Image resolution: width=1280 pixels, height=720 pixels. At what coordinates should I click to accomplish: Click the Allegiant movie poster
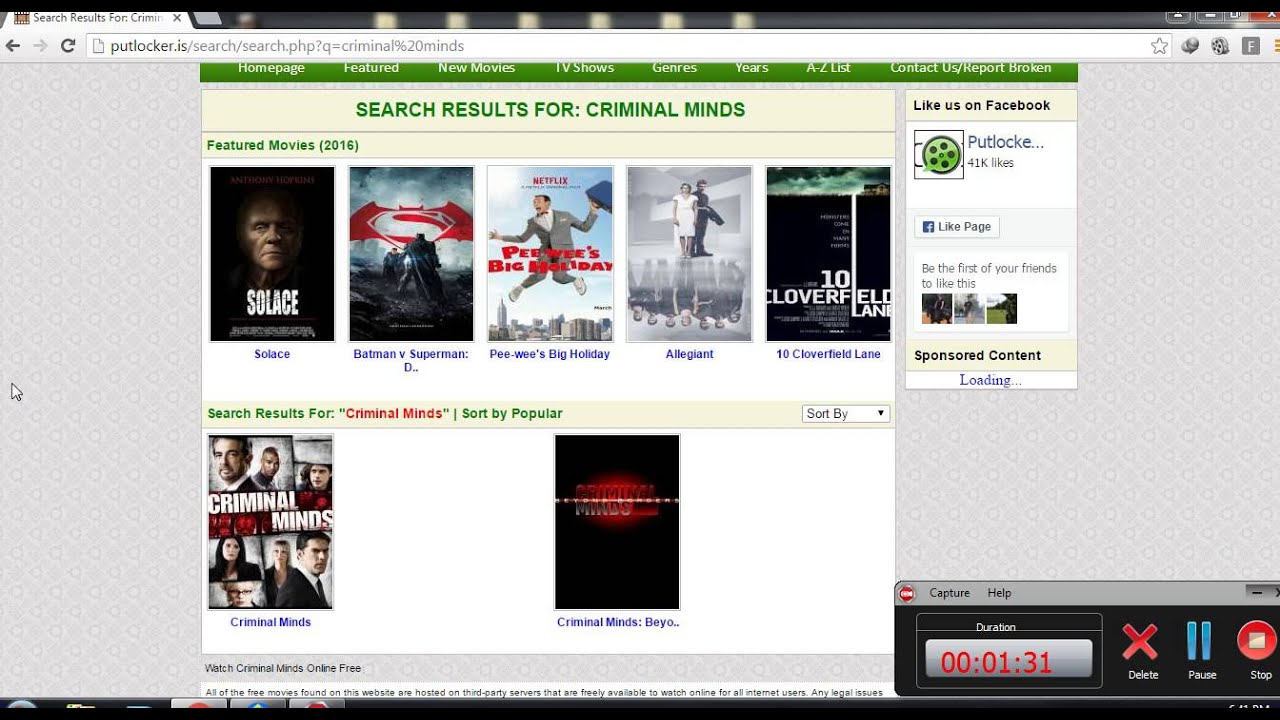(689, 254)
